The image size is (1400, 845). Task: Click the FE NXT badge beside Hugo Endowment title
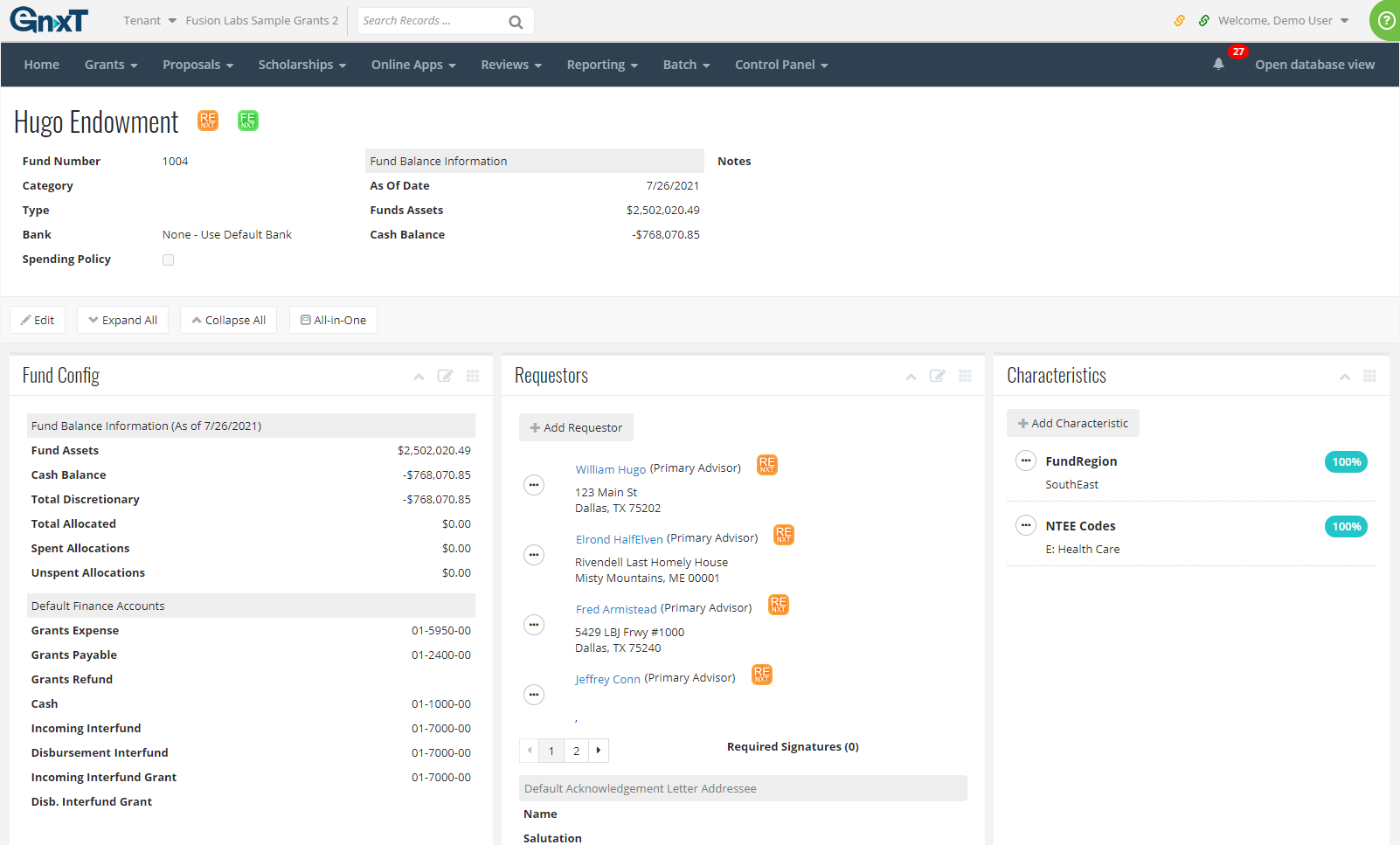coord(247,121)
